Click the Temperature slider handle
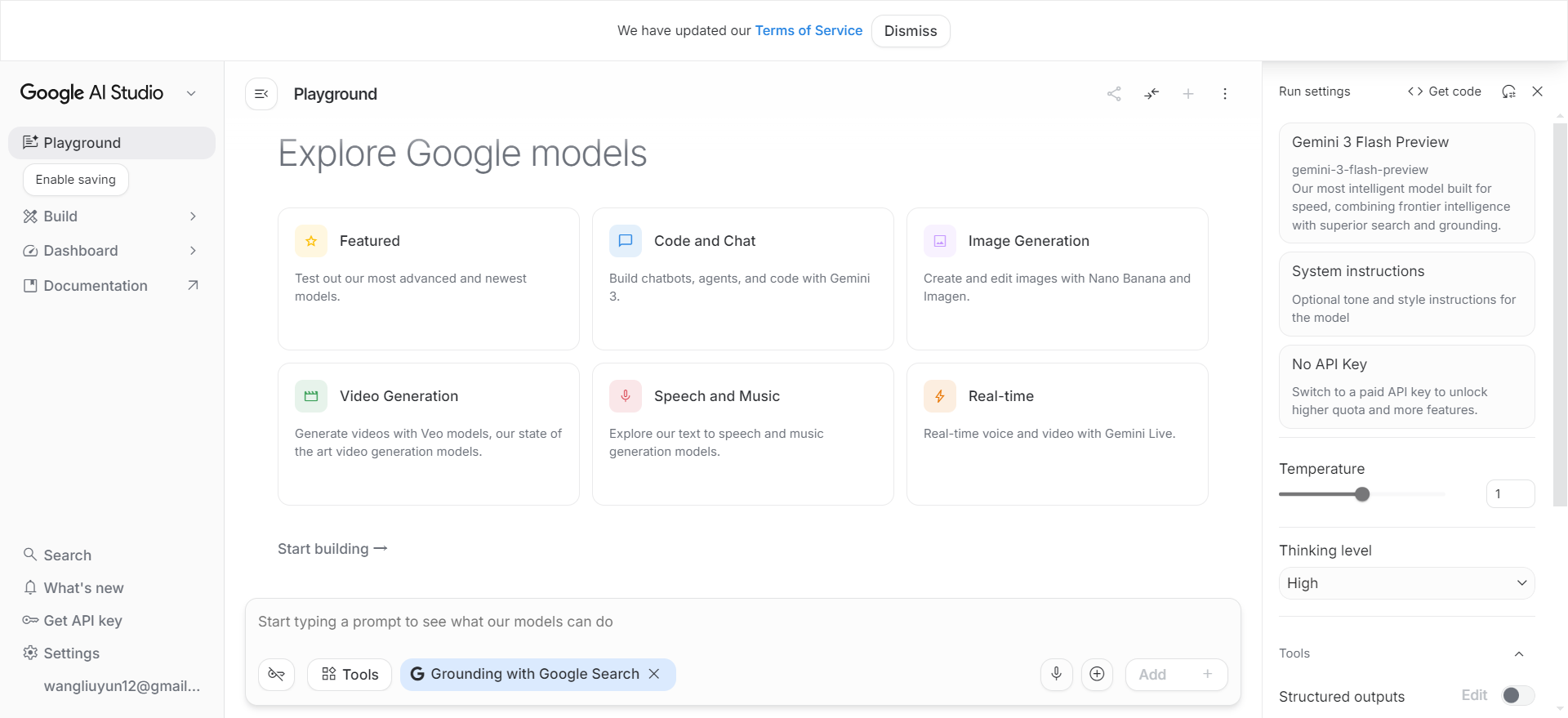The width and height of the screenshot is (1568, 718). pyautogui.click(x=1362, y=494)
